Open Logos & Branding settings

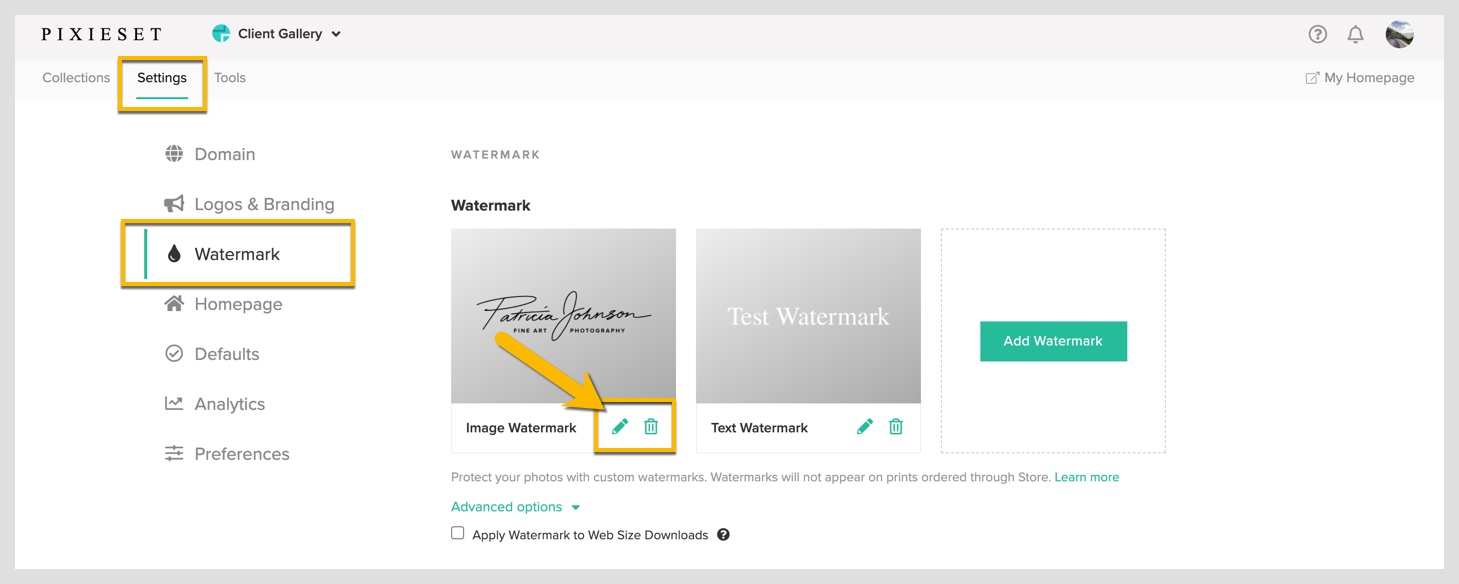pos(250,204)
